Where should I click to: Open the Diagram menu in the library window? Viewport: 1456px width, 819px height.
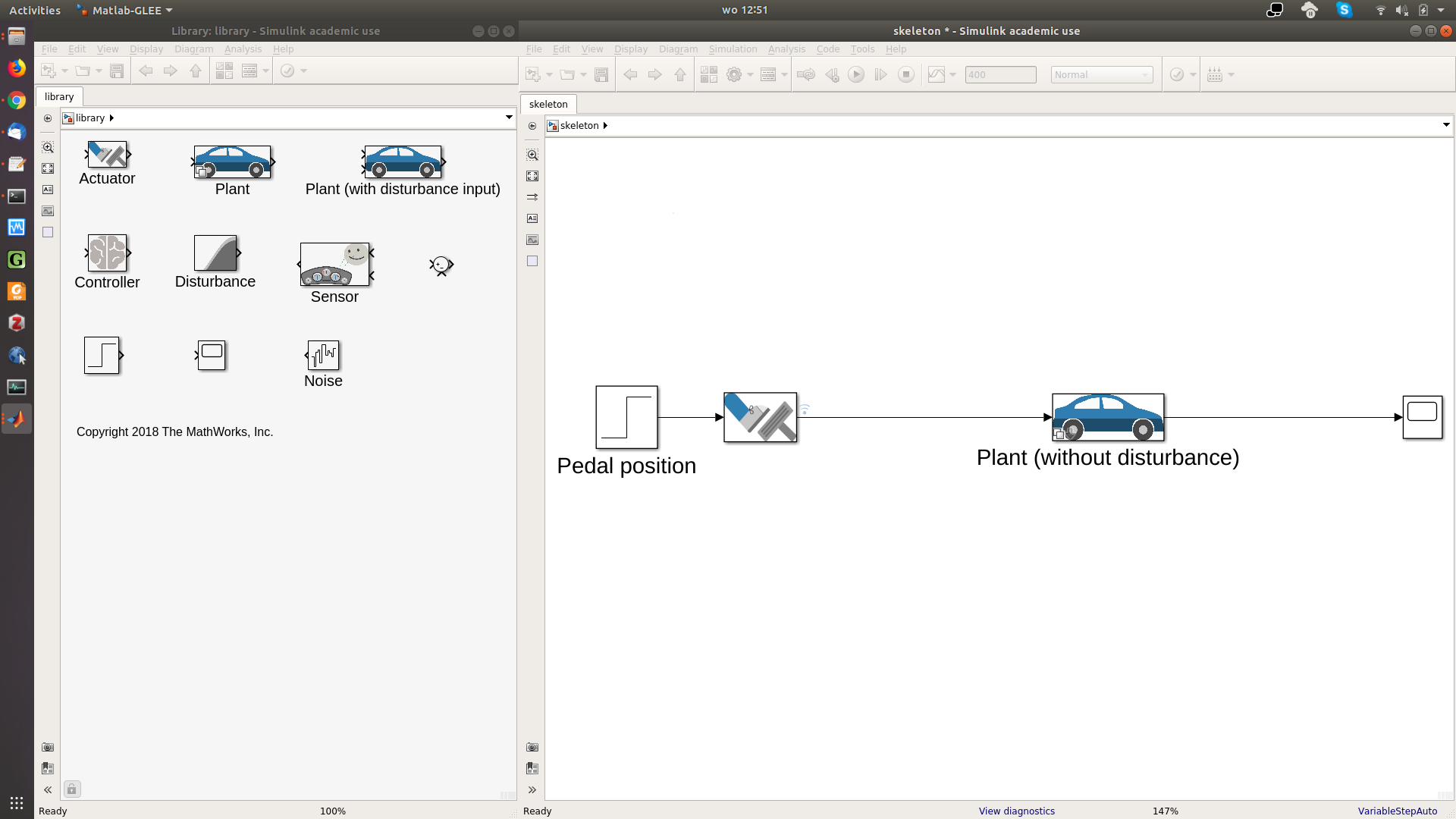[x=193, y=49]
